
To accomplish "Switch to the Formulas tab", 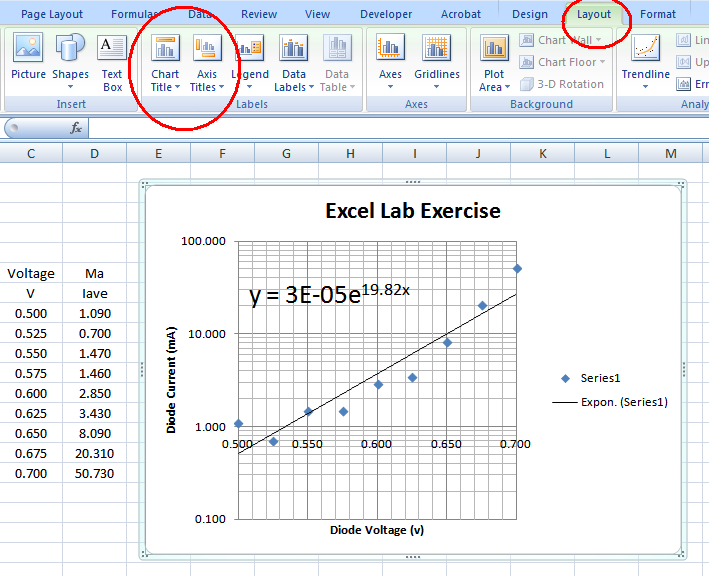I will pos(134,14).
